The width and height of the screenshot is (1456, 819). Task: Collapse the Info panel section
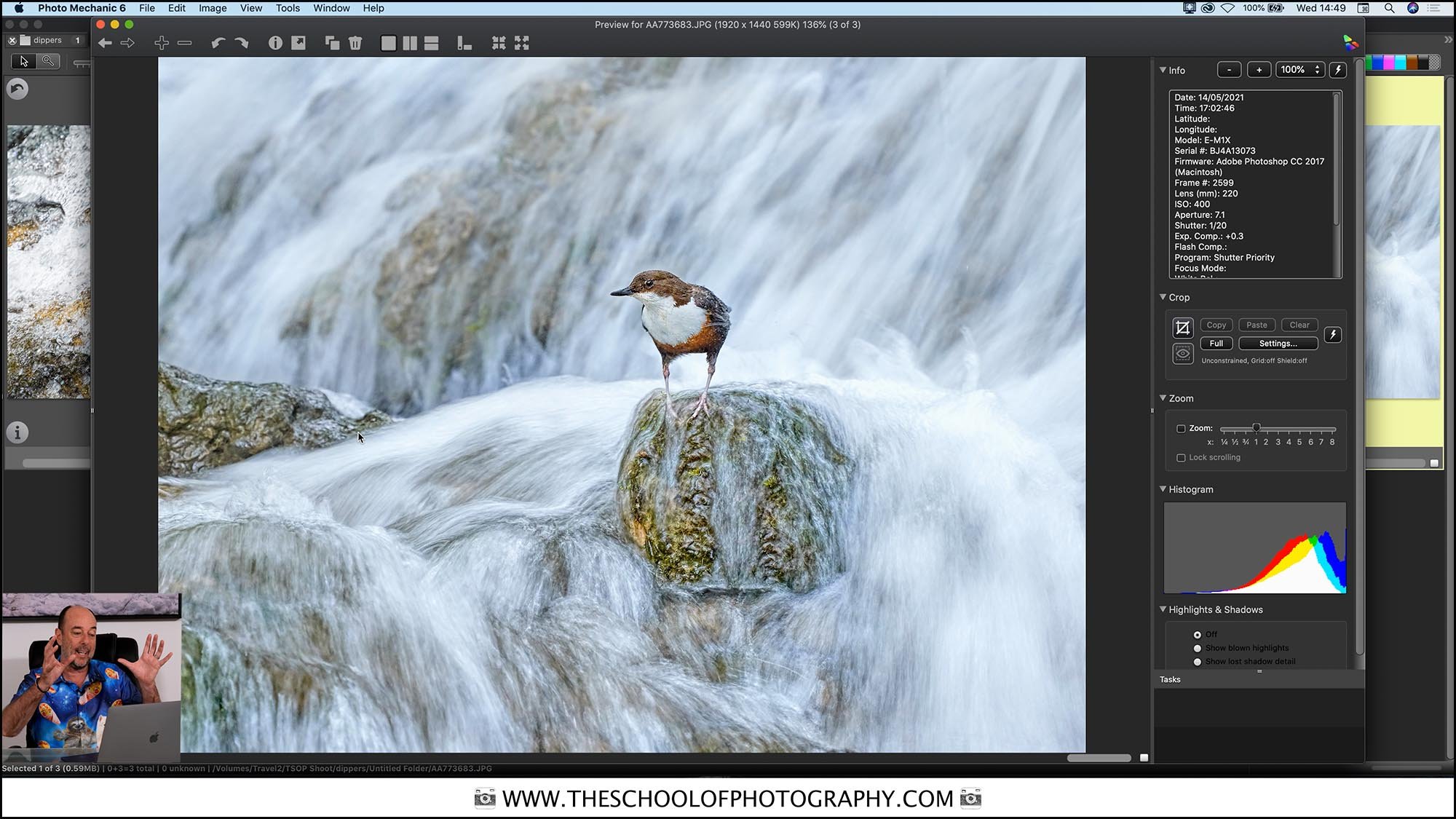[1163, 70]
